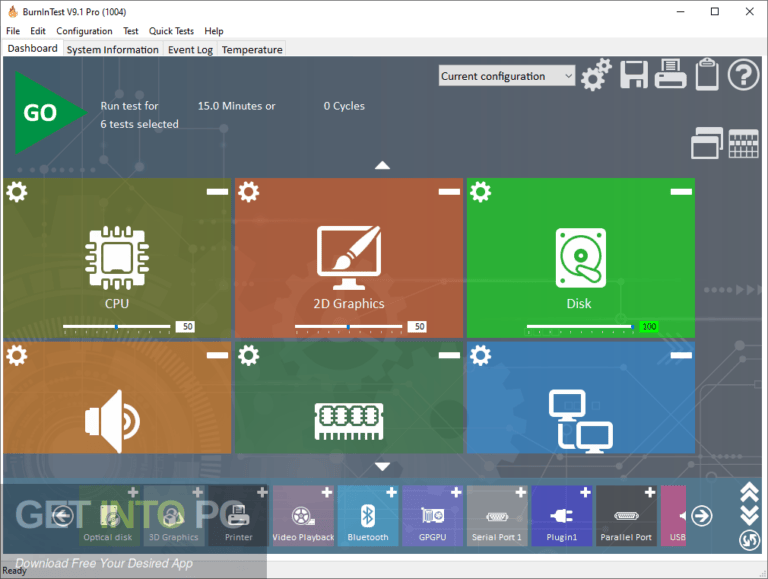Expand tiles with the down arrow
This screenshot has width=768, height=579.
382,466
